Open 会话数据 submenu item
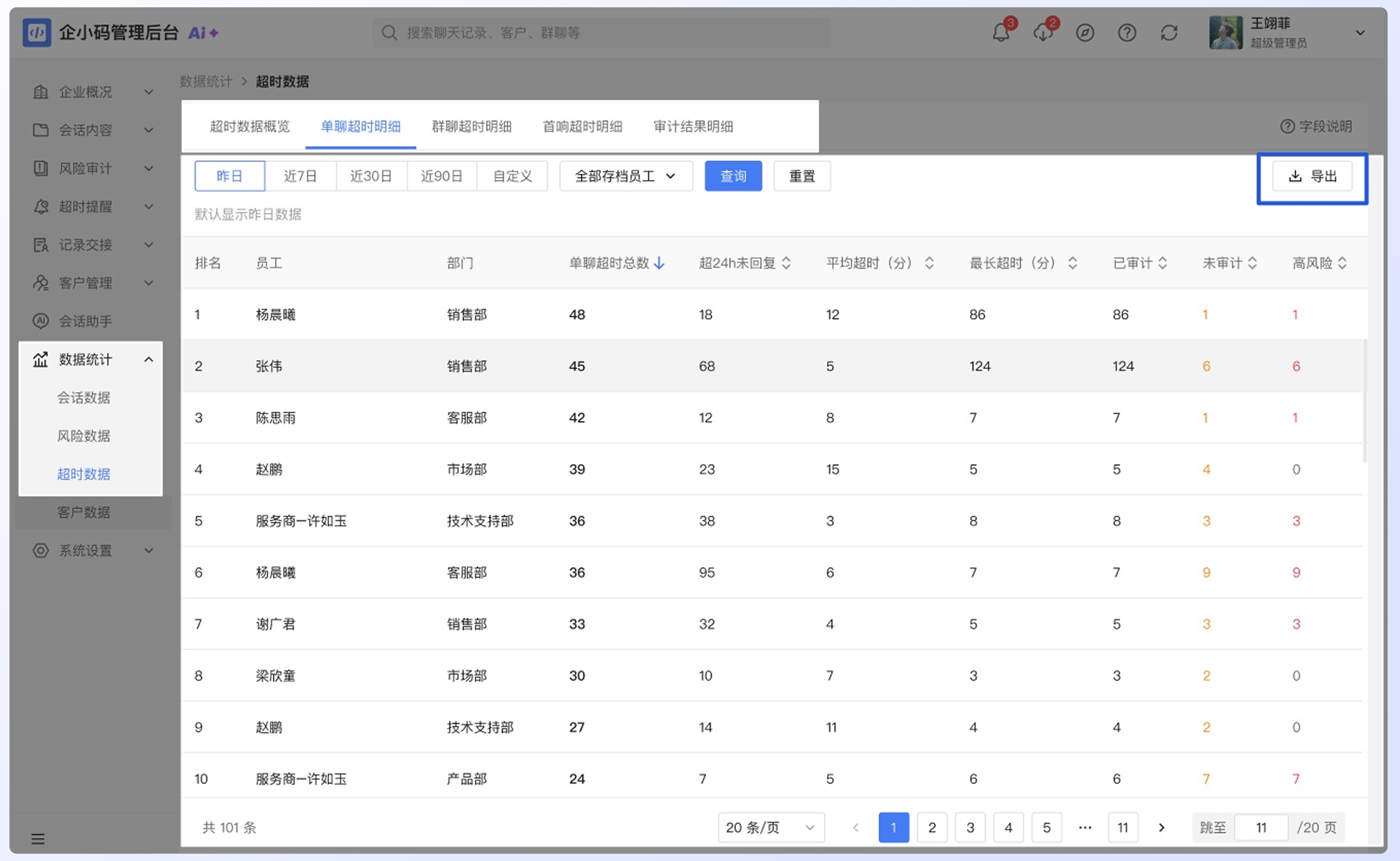1400x861 pixels. pos(84,397)
